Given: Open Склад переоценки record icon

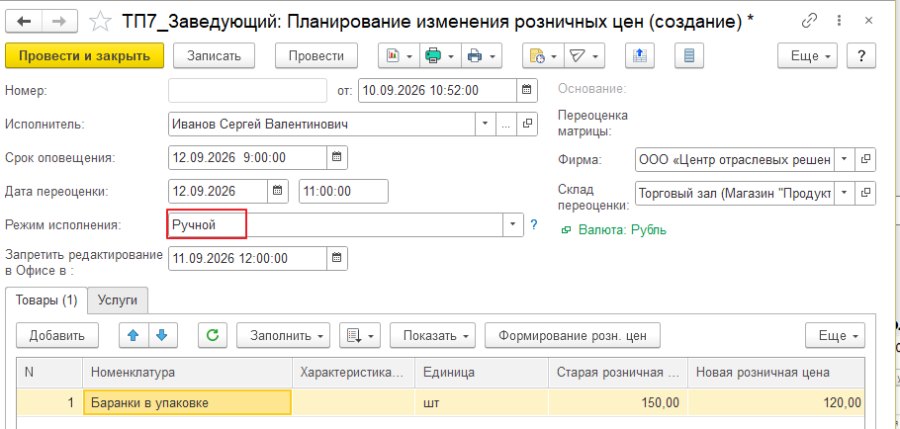Looking at the screenshot, I should tap(865, 193).
